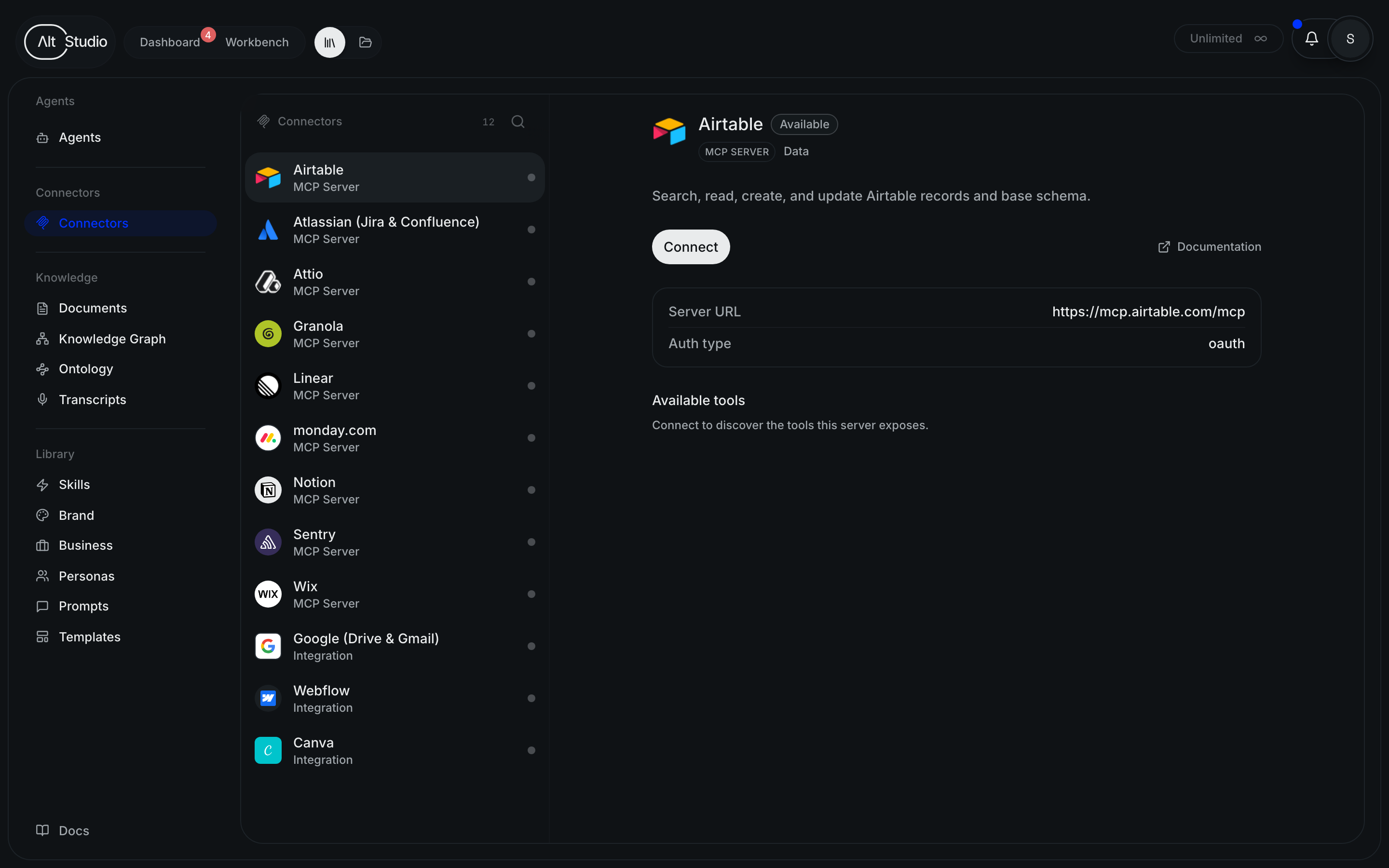The image size is (1389, 868).
Task: Select the Canva connector icon
Action: point(268,750)
